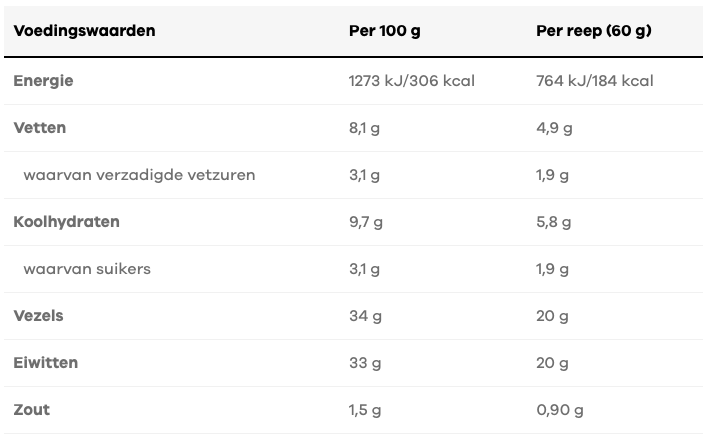Viewport: 711px width, 445px height.
Task: Click the 5,8 g value in Koolhydraten row
Action: pos(554,222)
